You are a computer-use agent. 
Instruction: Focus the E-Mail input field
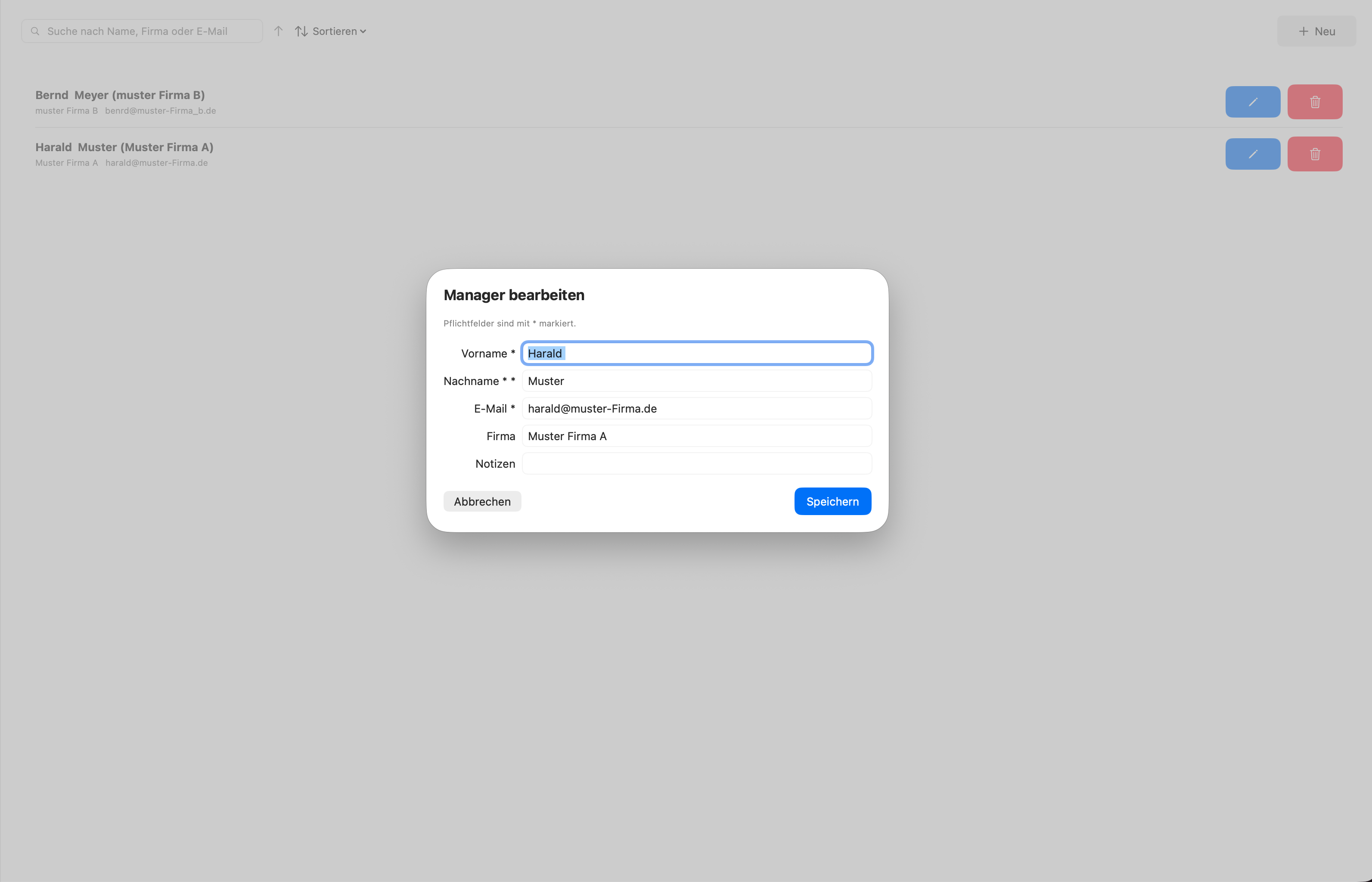[x=696, y=408]
